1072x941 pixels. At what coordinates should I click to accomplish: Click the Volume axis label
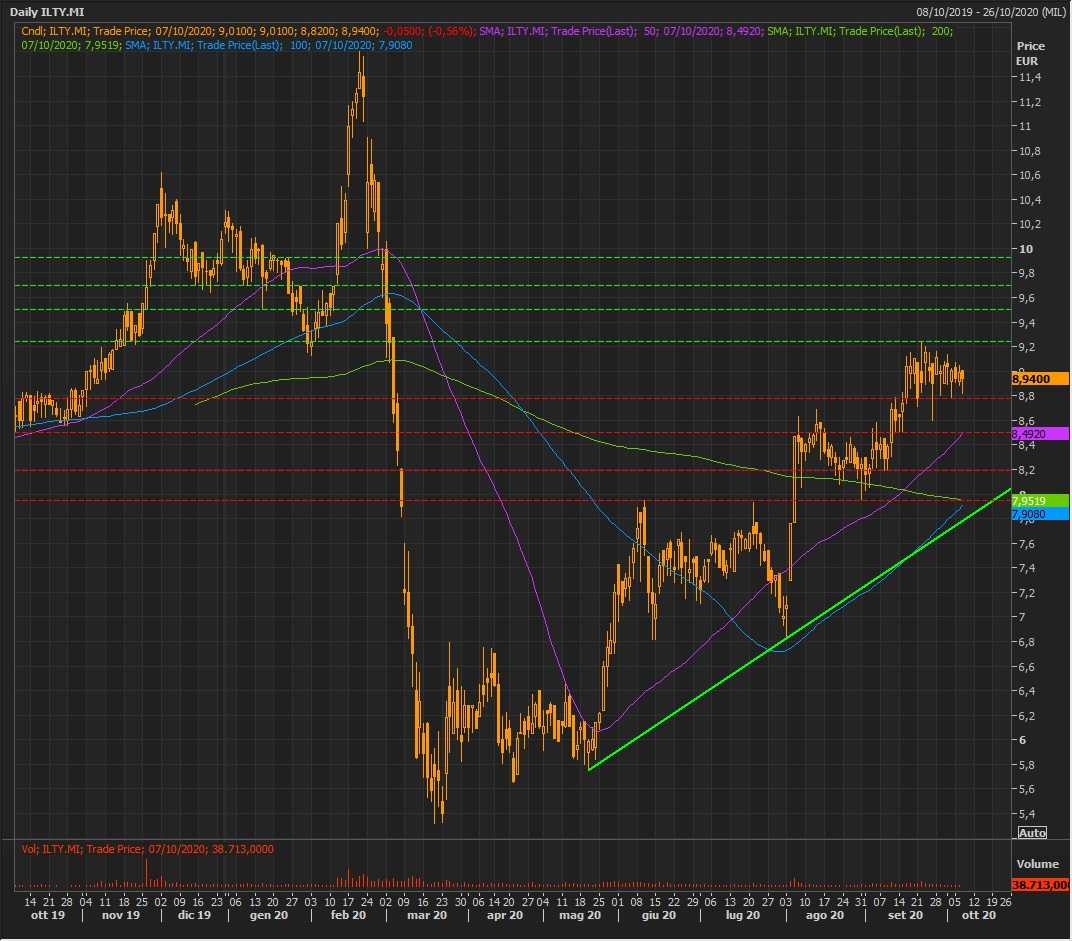tap(1036, 864)
